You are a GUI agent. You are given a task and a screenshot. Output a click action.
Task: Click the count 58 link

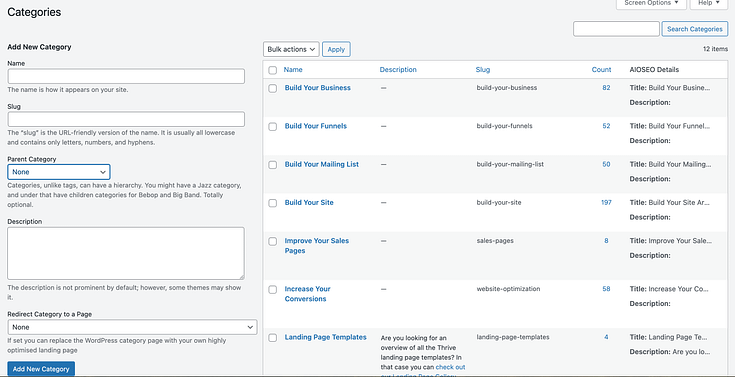(606, 289)
